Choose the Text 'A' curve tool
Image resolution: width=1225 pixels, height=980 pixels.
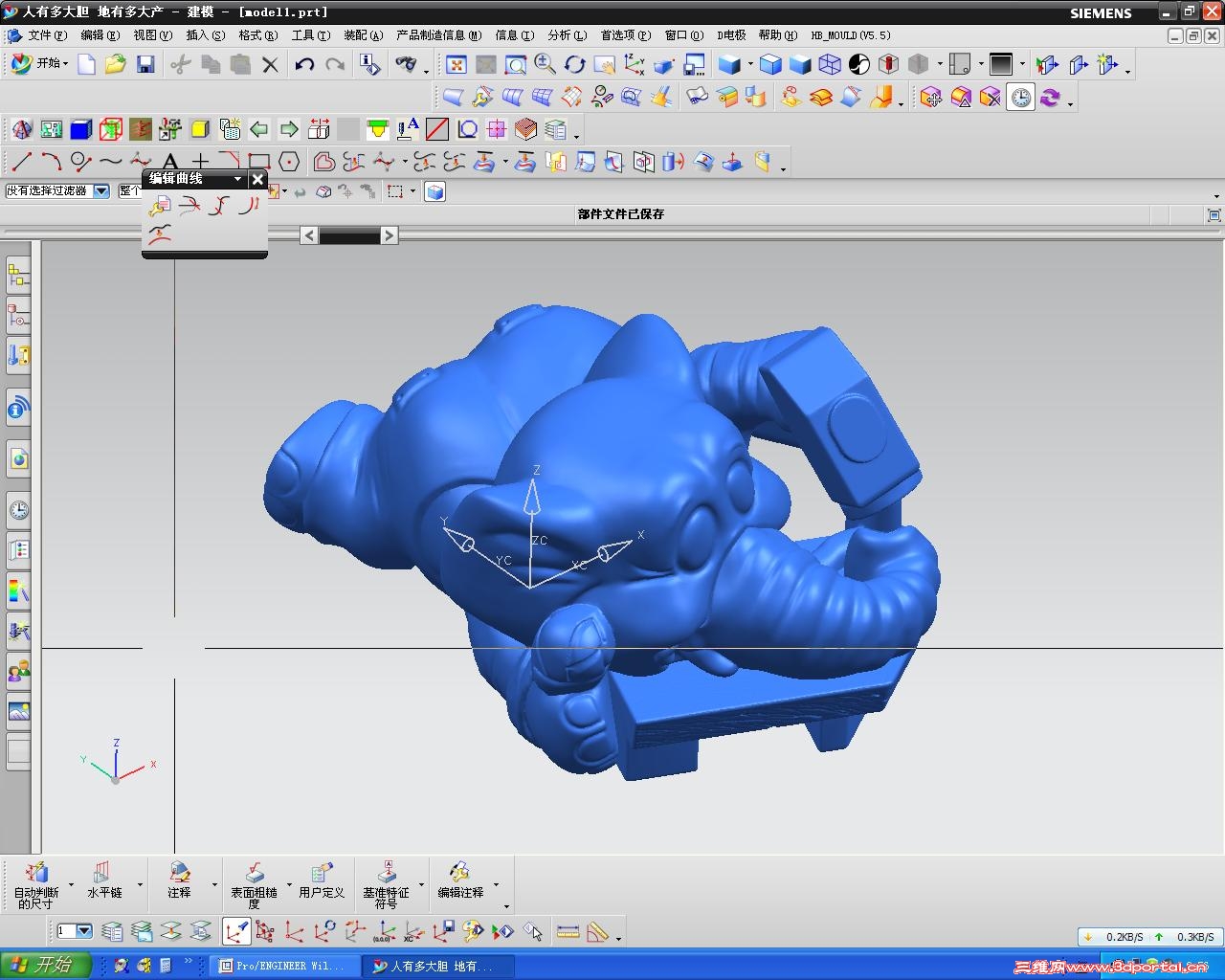tap(170, 162)
